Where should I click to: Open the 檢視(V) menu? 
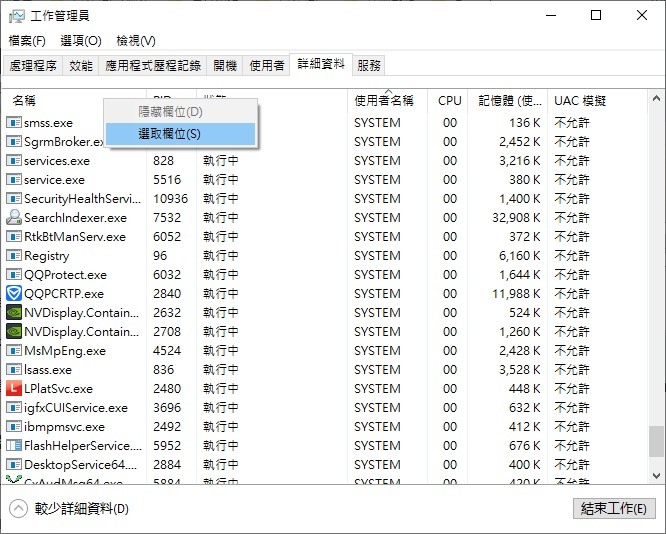(136, 41)
